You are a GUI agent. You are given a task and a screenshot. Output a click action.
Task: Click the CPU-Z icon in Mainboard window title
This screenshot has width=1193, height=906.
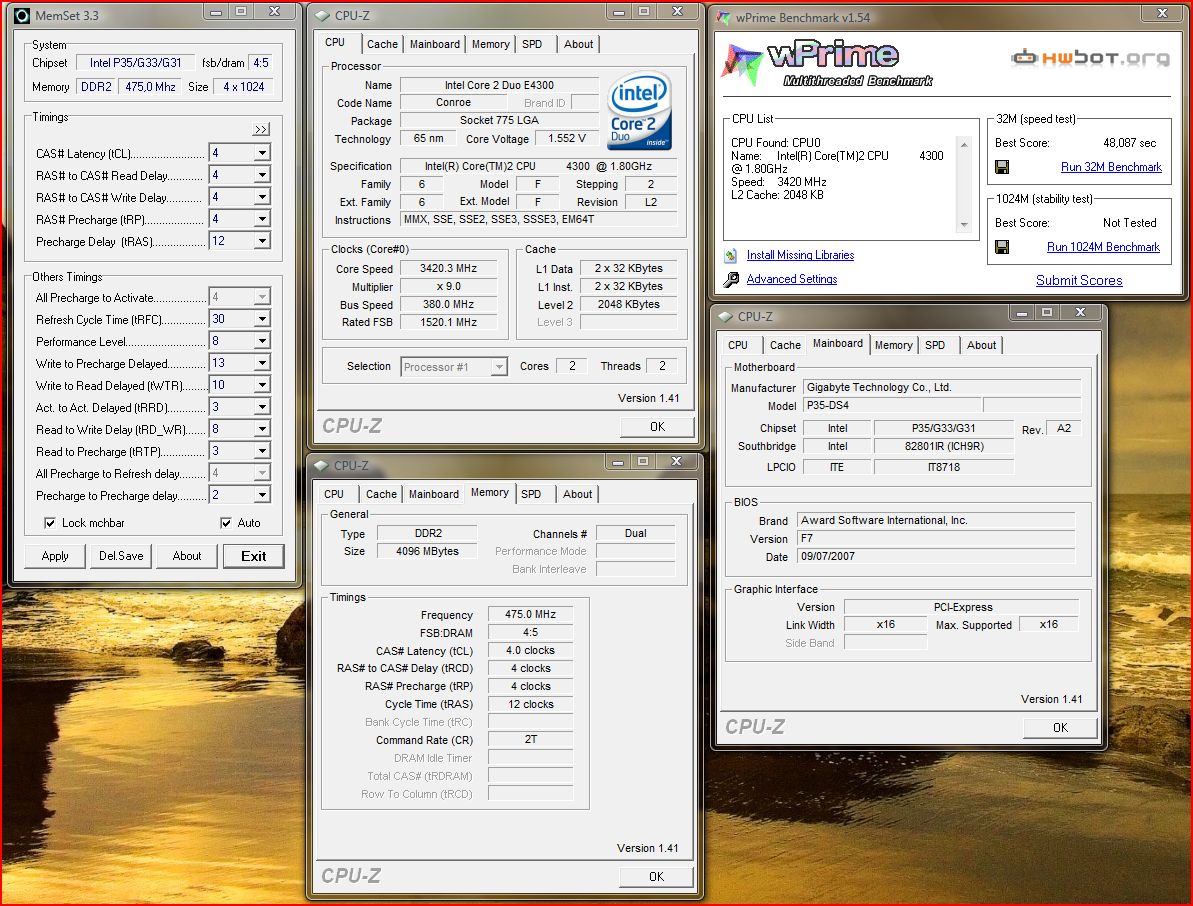[725, 316]
